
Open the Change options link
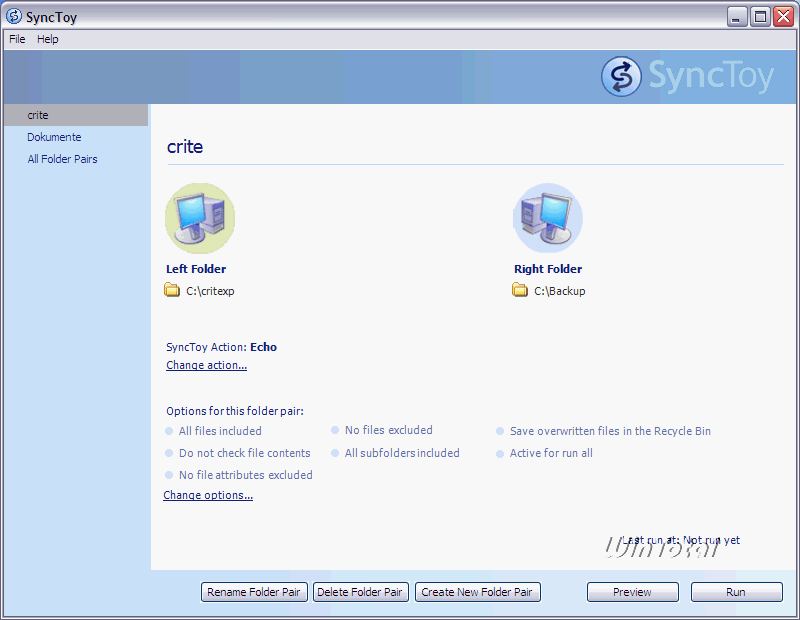pyautogui.click(x=208, y=495)
